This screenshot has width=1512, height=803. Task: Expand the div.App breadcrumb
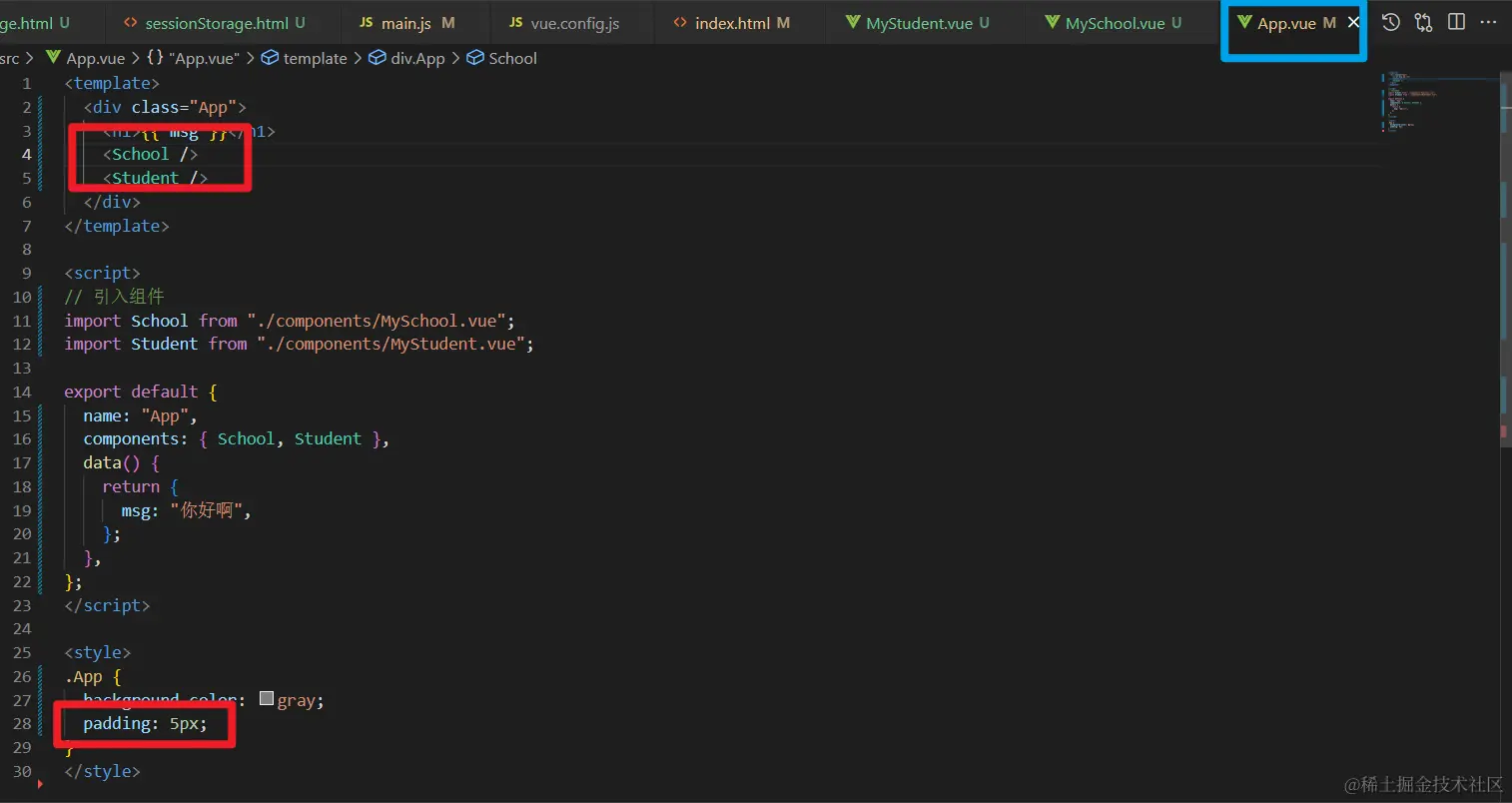click(x=407, y=58)
